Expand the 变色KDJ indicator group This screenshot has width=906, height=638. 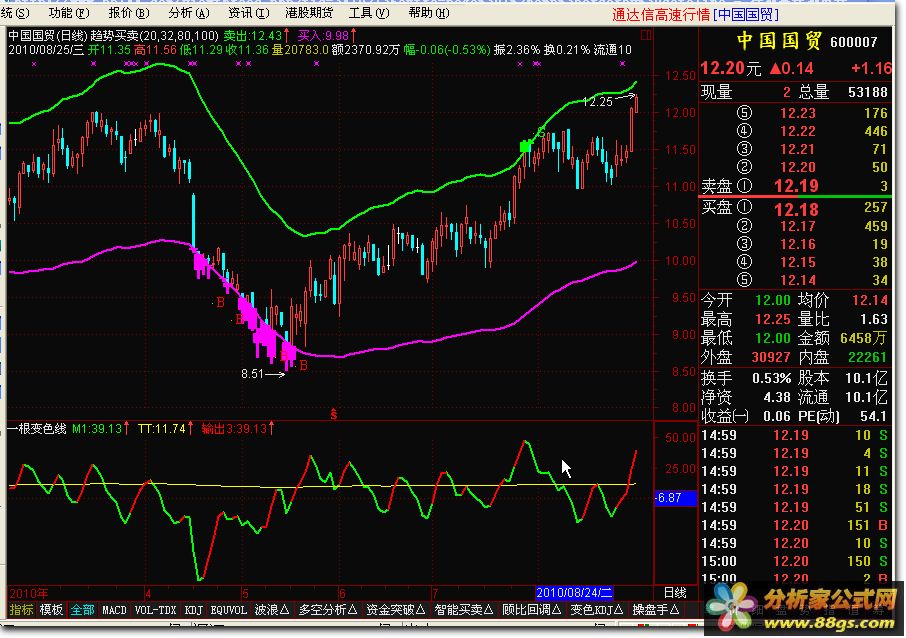point(597,610)
